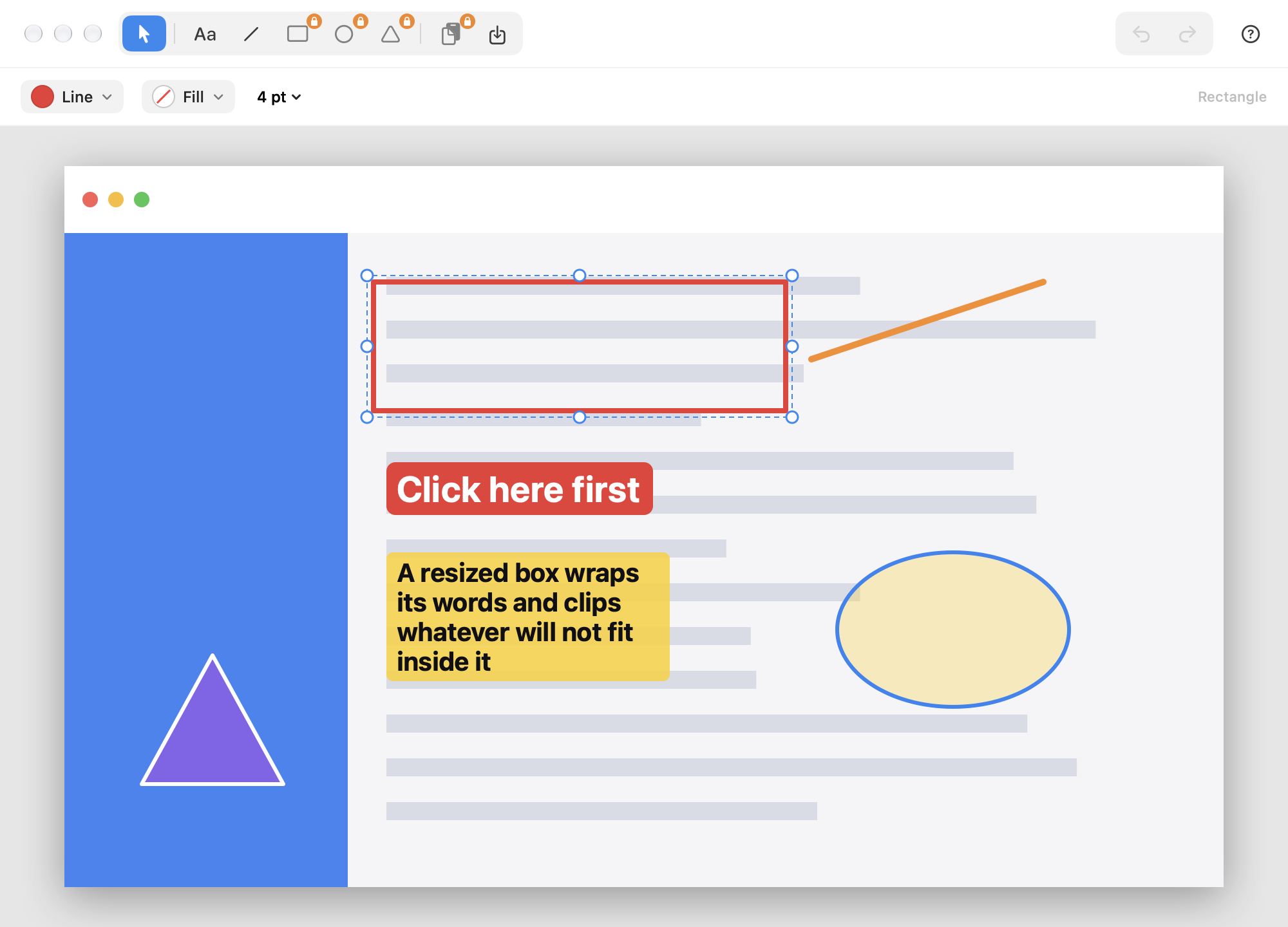Screen dimensions: 1288x927
Task: Open the 4 pt stroke width dropdown
Action: click(x=279, y=97)
